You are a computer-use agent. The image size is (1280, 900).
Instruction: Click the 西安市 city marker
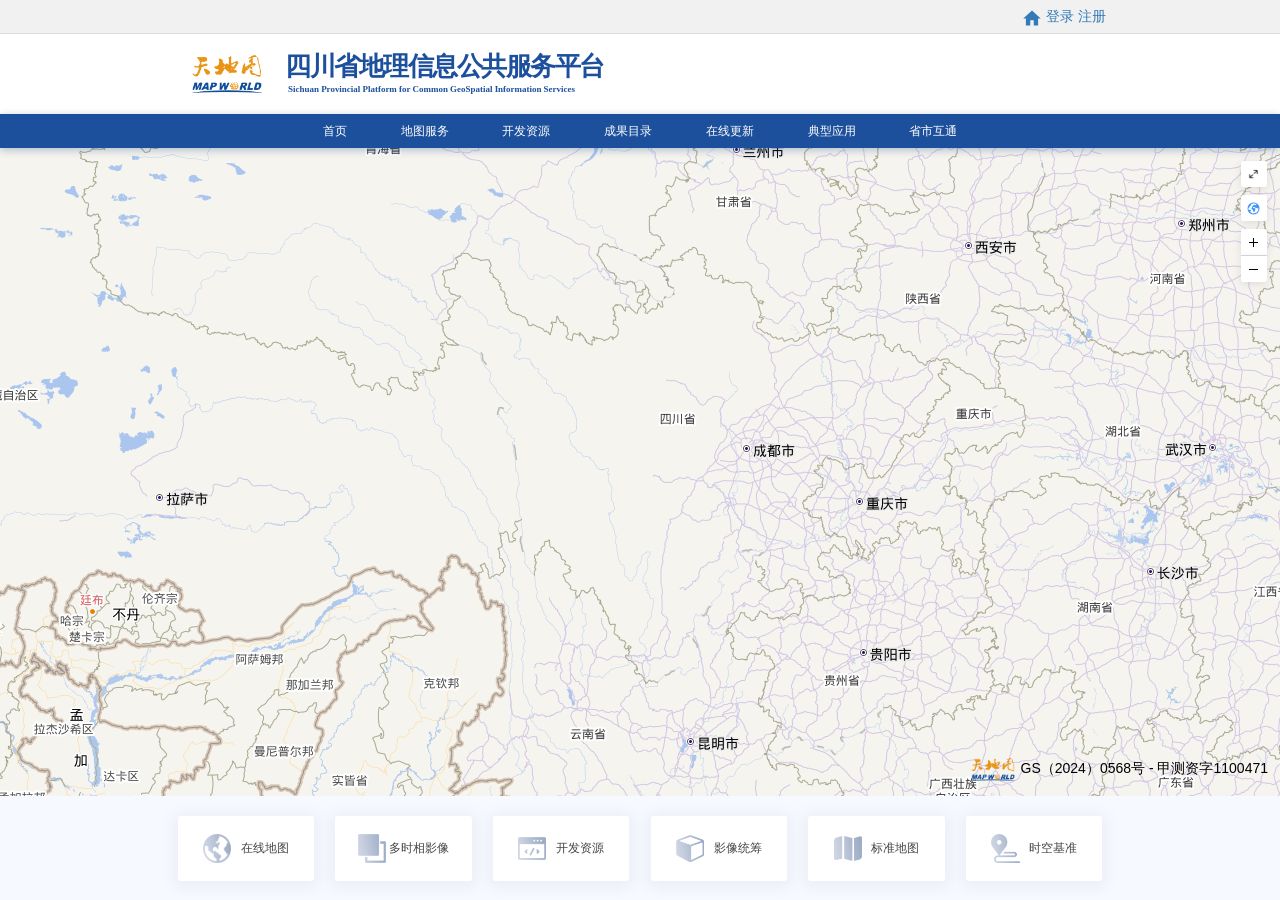[x=968, y=246]
